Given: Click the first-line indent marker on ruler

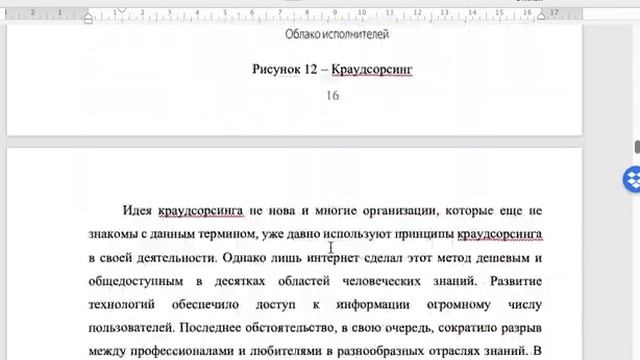Looking at the screenshot, I should [122, 11].
